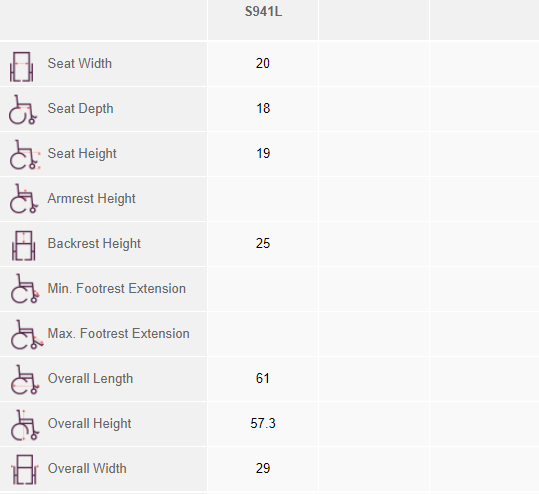The width and height of the screenshot is (539, 494).
Task: Click the empty Armrest Height value cell
Action: tap(263, 199)
